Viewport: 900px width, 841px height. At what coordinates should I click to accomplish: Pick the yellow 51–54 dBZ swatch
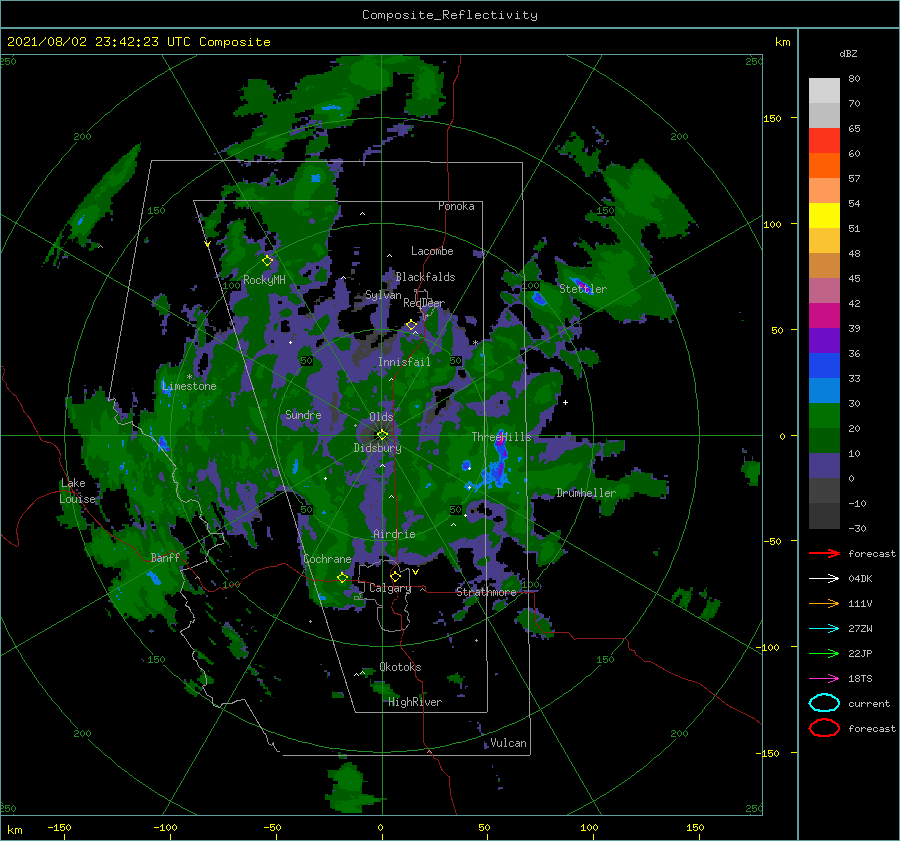click(x=824, y=216)
